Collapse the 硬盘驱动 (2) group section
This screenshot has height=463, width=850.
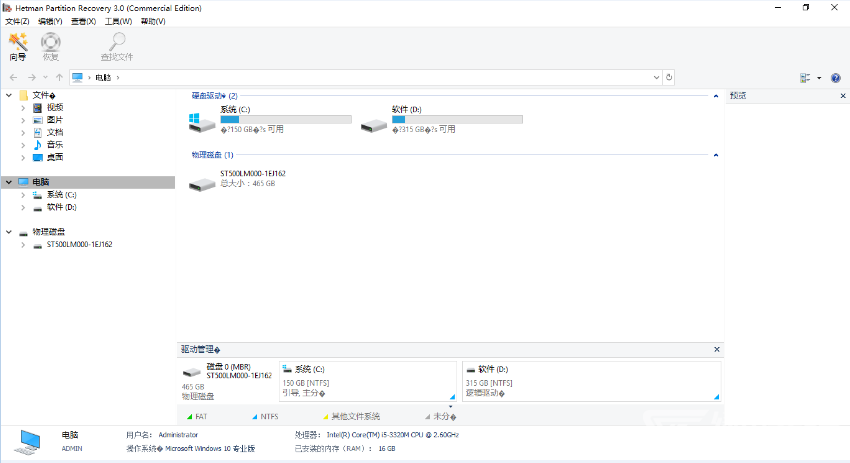coord(716,96)
